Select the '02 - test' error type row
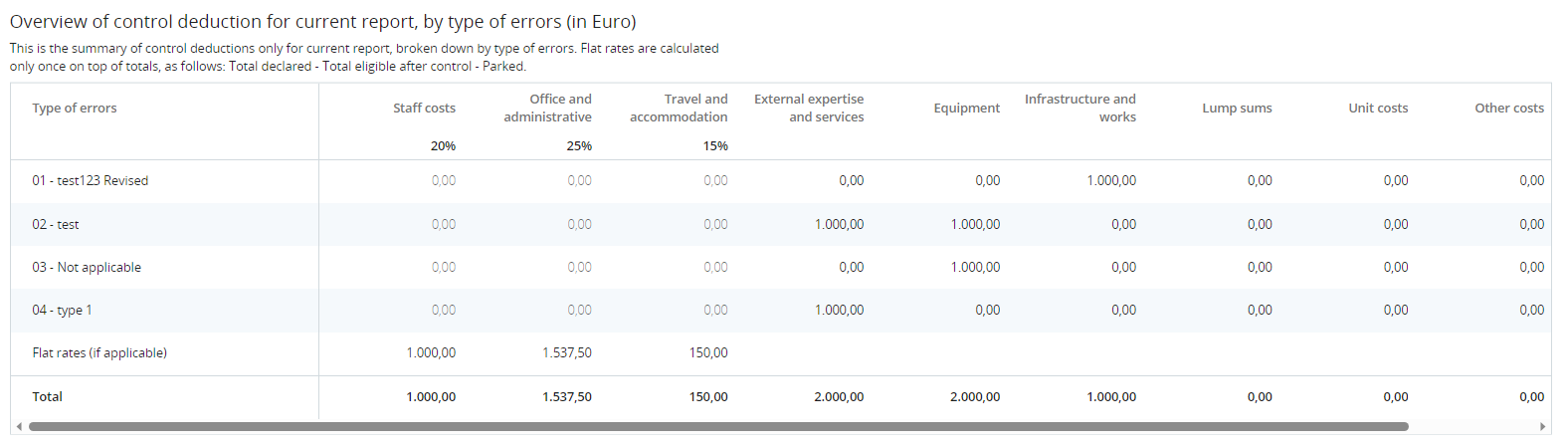Screen dimensions: 1568x445 coord(55,224)
